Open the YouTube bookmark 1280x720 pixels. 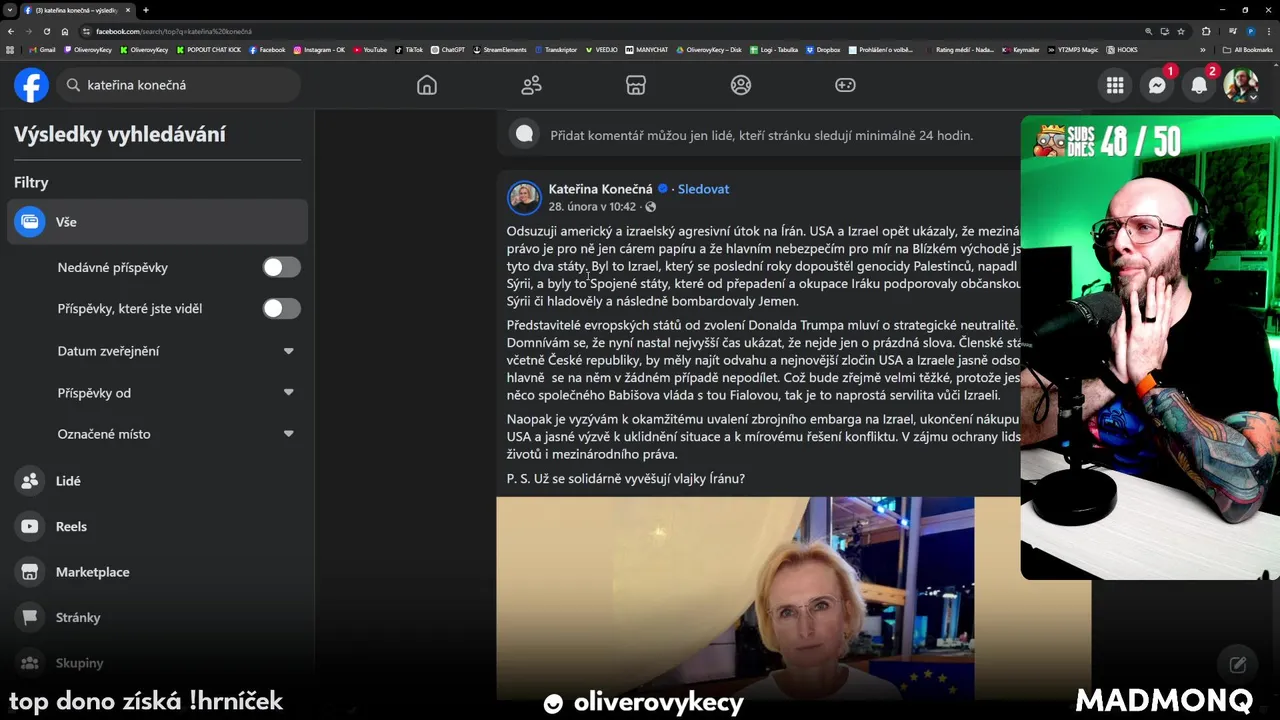tap(370, 50)
